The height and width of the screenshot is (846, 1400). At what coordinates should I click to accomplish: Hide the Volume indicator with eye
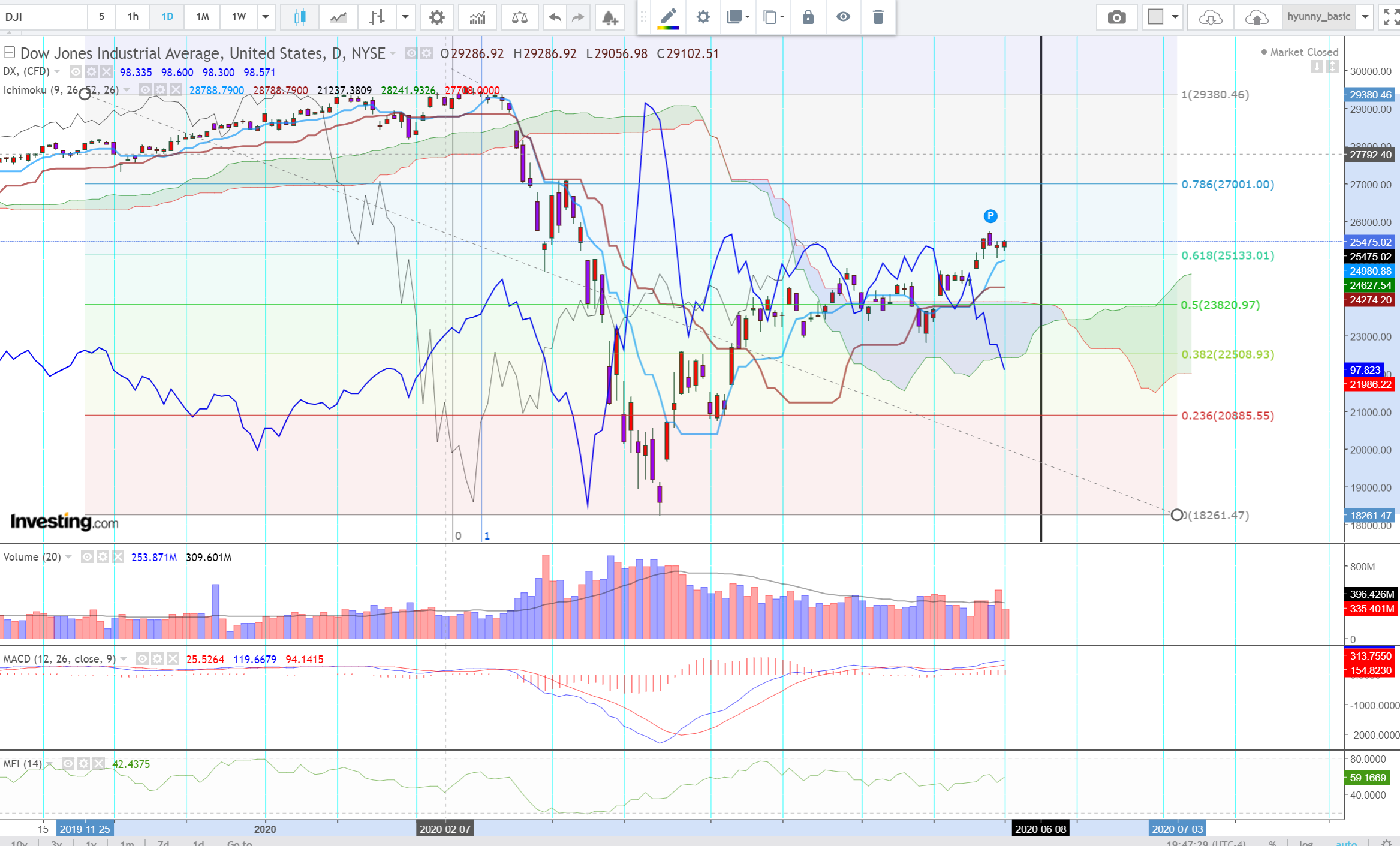[88, 557]
